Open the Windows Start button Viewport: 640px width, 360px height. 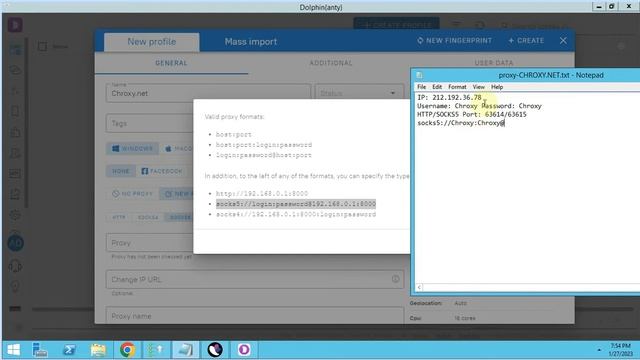coord(13,350)
